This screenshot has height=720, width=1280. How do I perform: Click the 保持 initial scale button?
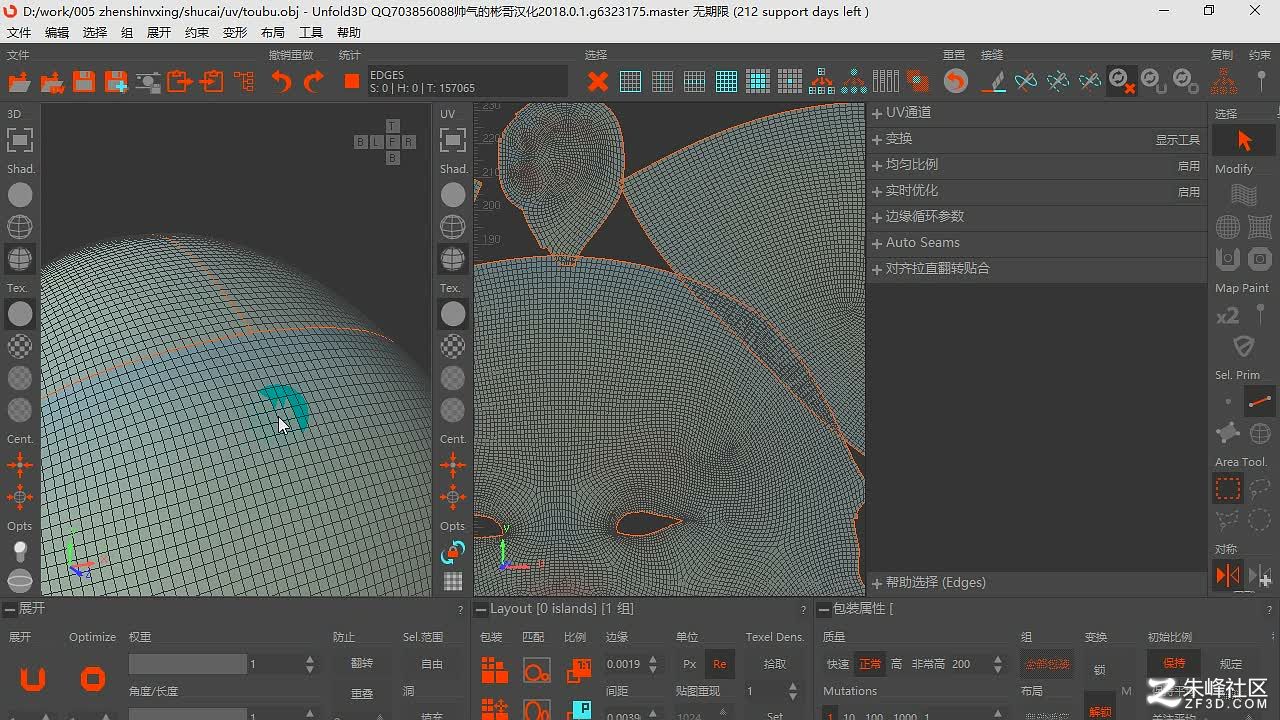pos(1173,663)
